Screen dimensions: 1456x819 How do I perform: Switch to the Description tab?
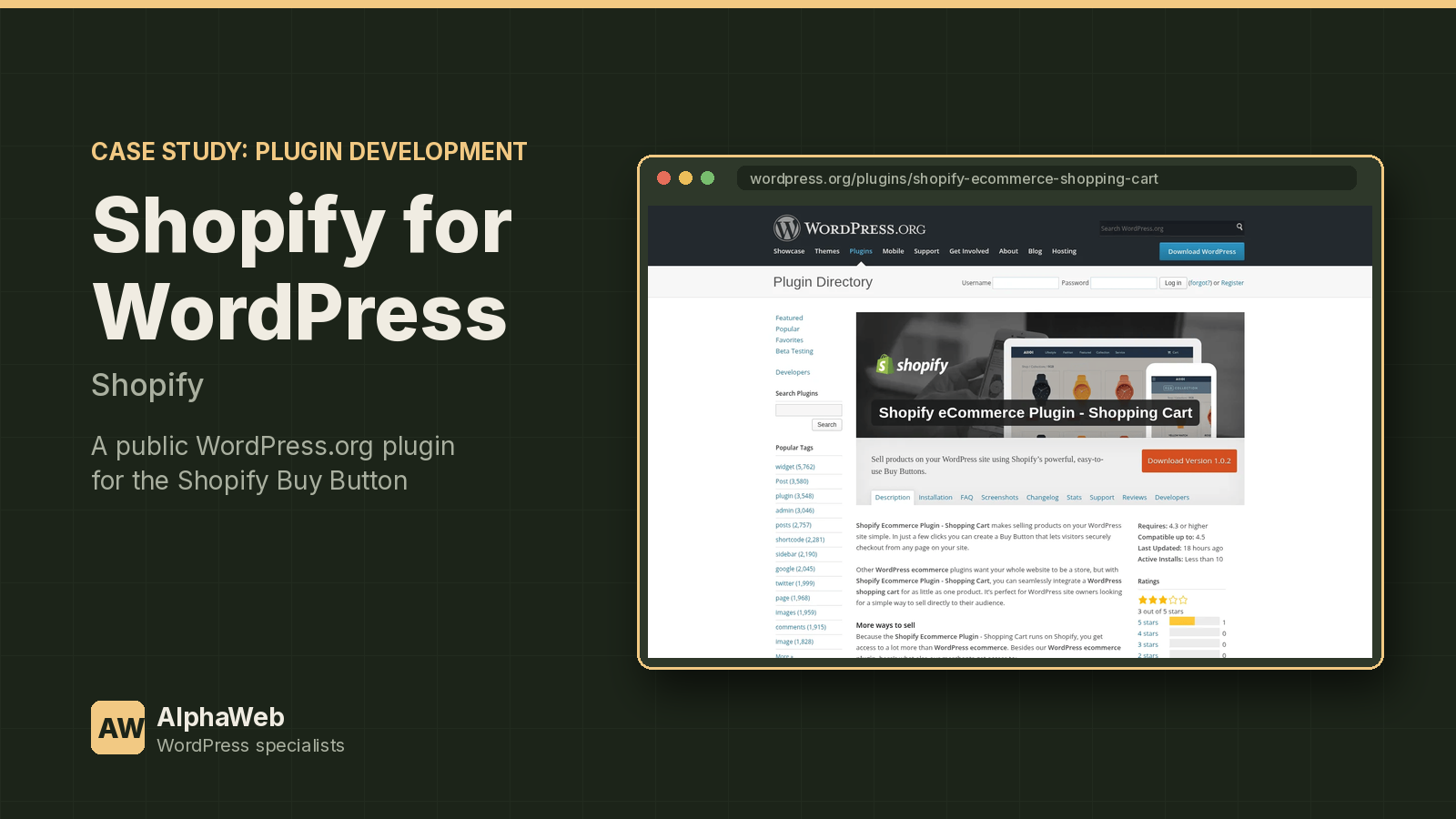tap(892, 498)
